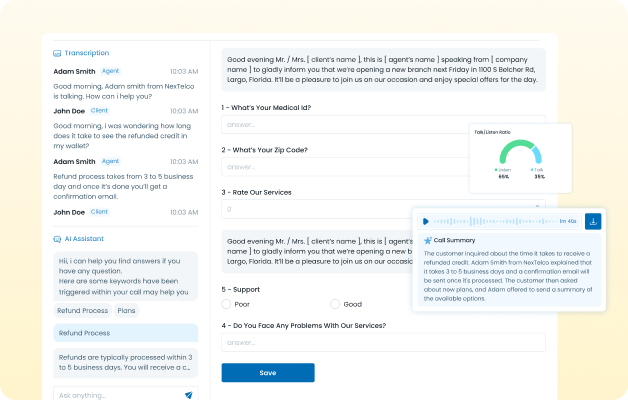
Task: Click the Ask anything input box
Action: click(115, 395)
